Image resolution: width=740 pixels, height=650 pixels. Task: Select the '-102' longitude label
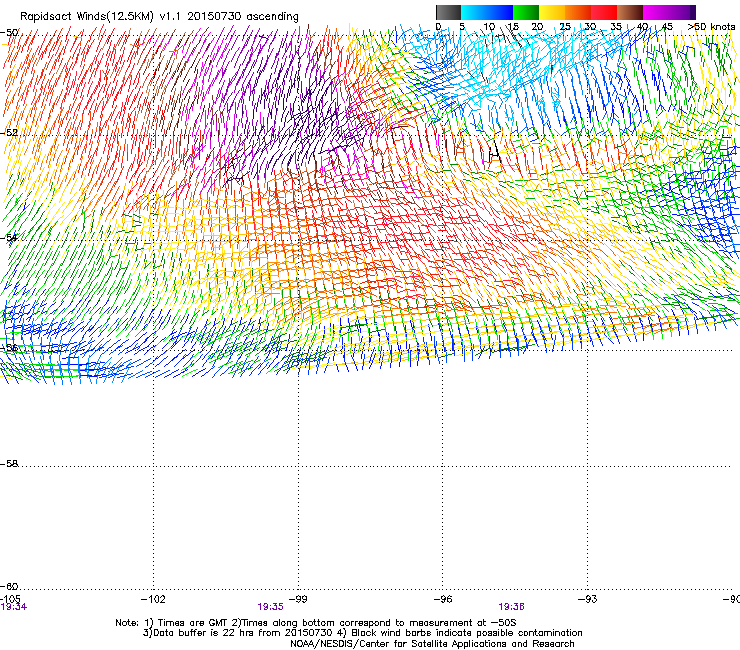153,599
